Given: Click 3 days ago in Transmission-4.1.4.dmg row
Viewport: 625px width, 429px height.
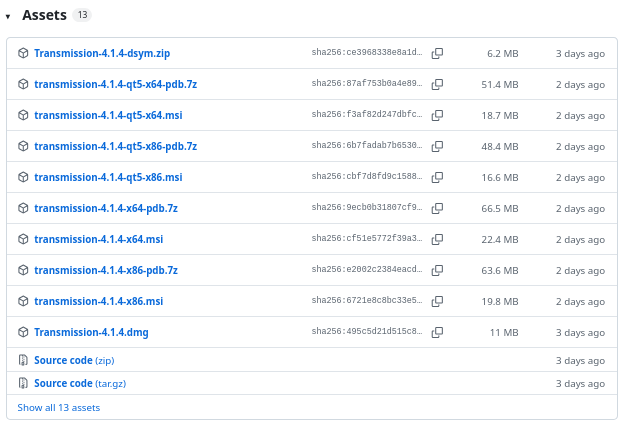Looking at the screenshot, I should [x=580, y=333].
